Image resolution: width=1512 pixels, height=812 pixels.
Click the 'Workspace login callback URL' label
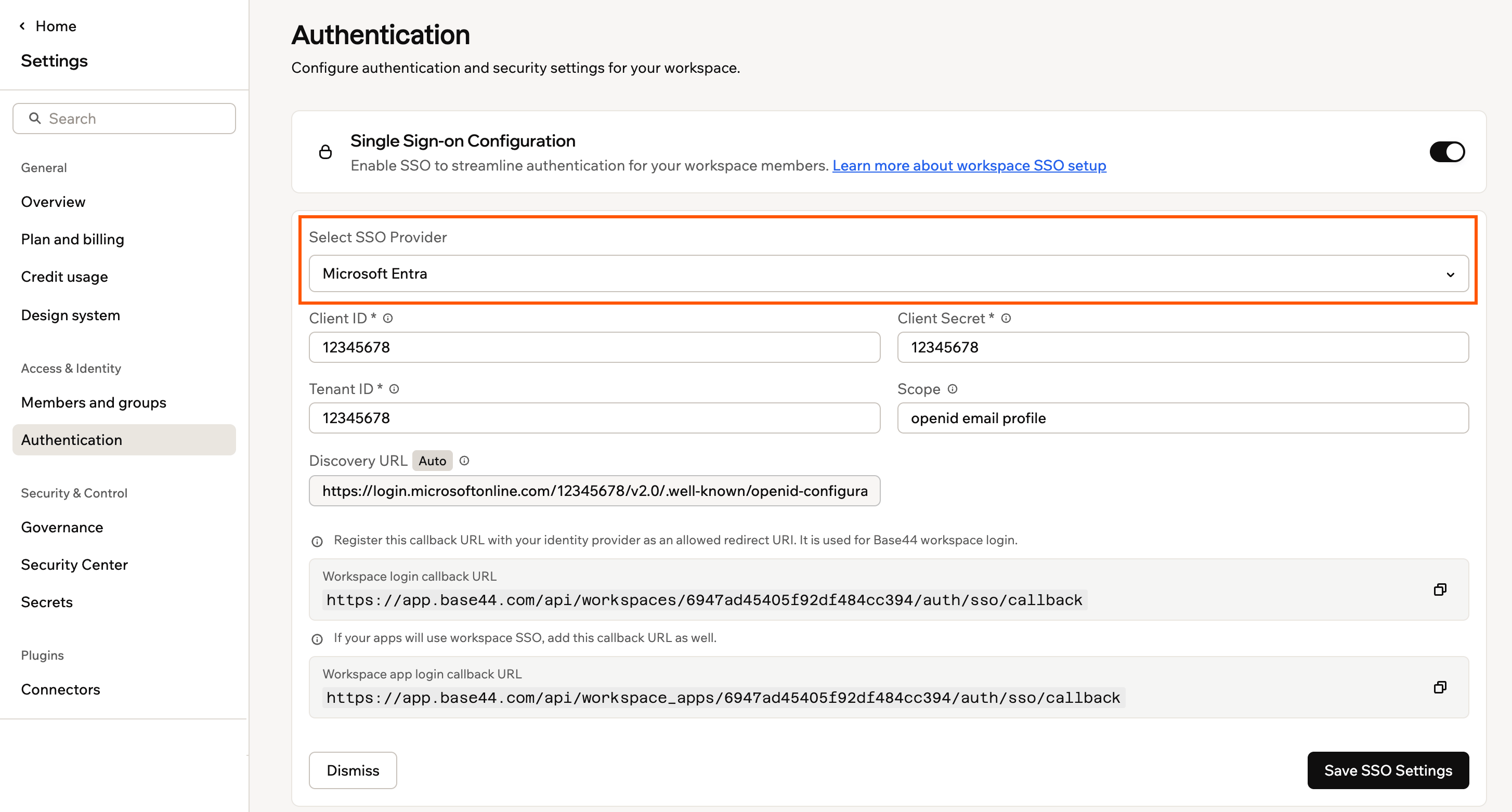410,576
